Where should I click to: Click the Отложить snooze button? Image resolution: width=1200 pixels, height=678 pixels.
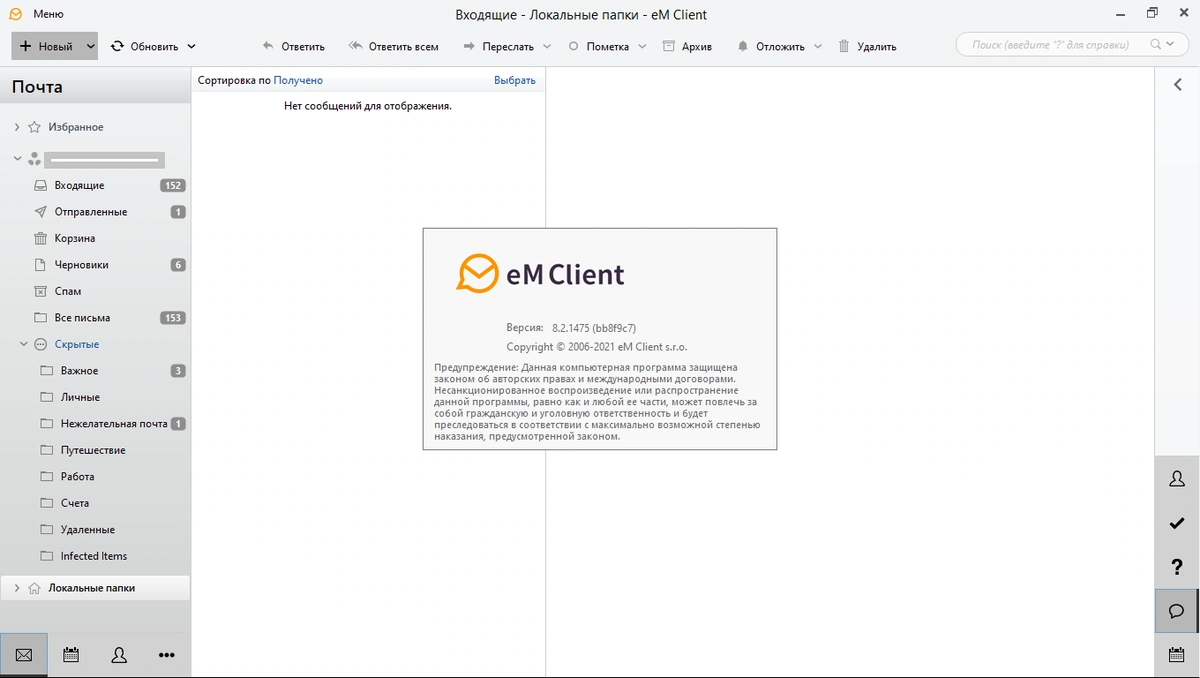[x=772, y=46]
